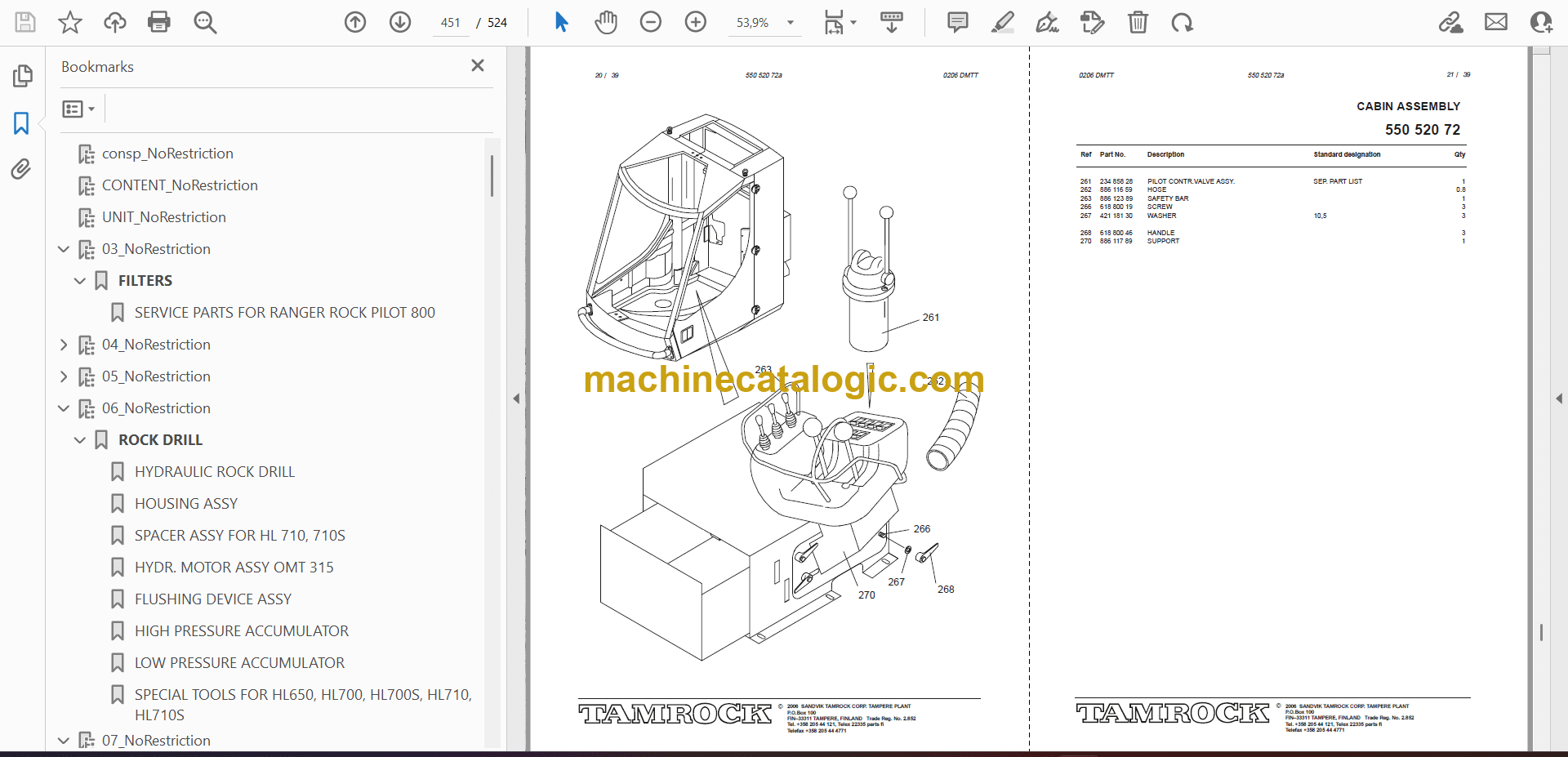Open LOW PRESSURE ACCUMULATOR bookmark

tap(240, 663)
